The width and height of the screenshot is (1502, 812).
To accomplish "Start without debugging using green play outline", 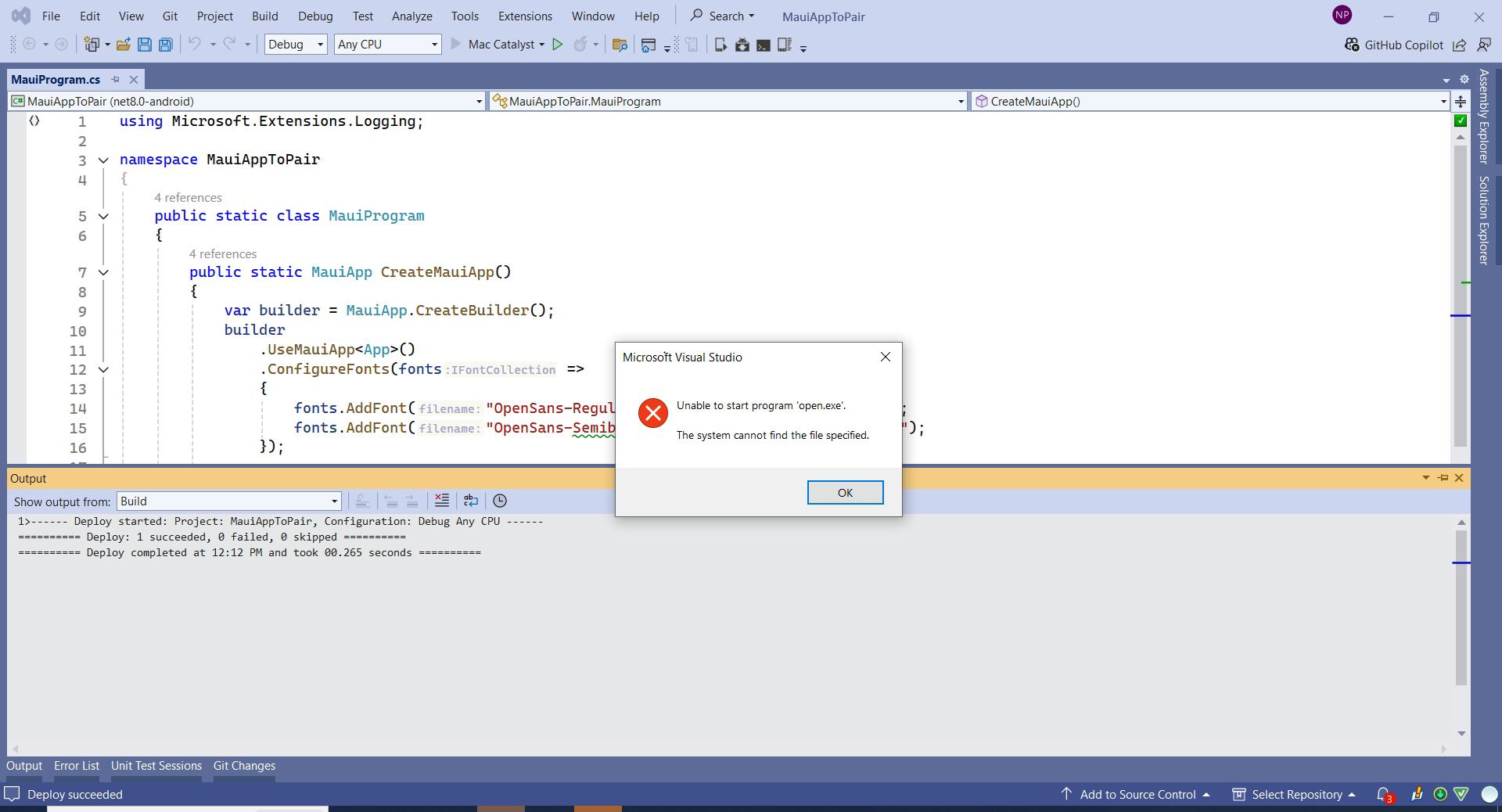I will tap(557, 45).
